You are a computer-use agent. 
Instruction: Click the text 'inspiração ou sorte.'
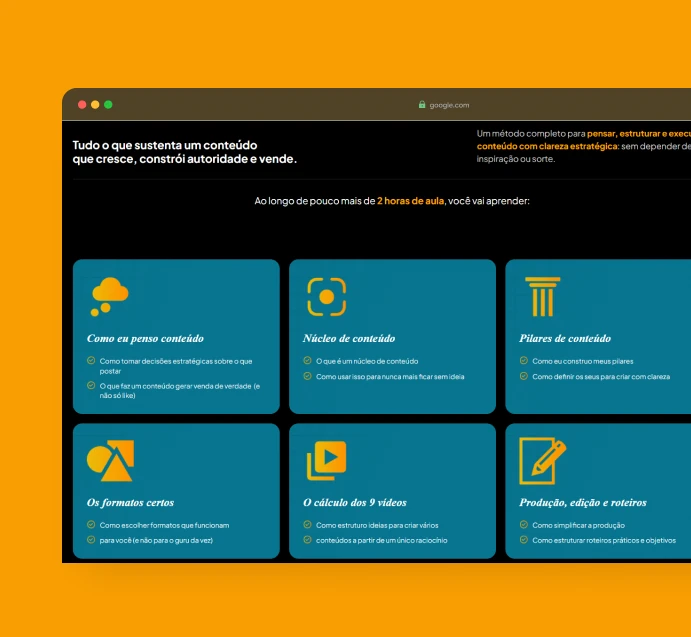pos(516,159)
